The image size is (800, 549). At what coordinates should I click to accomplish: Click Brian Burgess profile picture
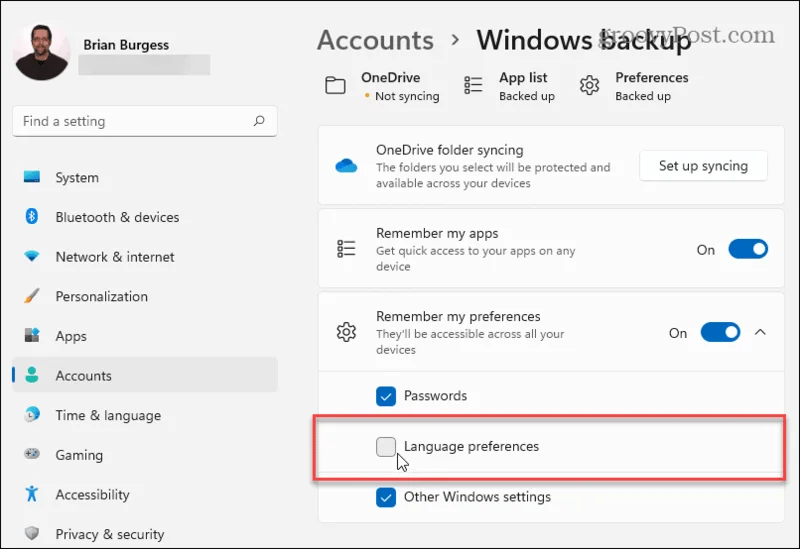point(42,52)
